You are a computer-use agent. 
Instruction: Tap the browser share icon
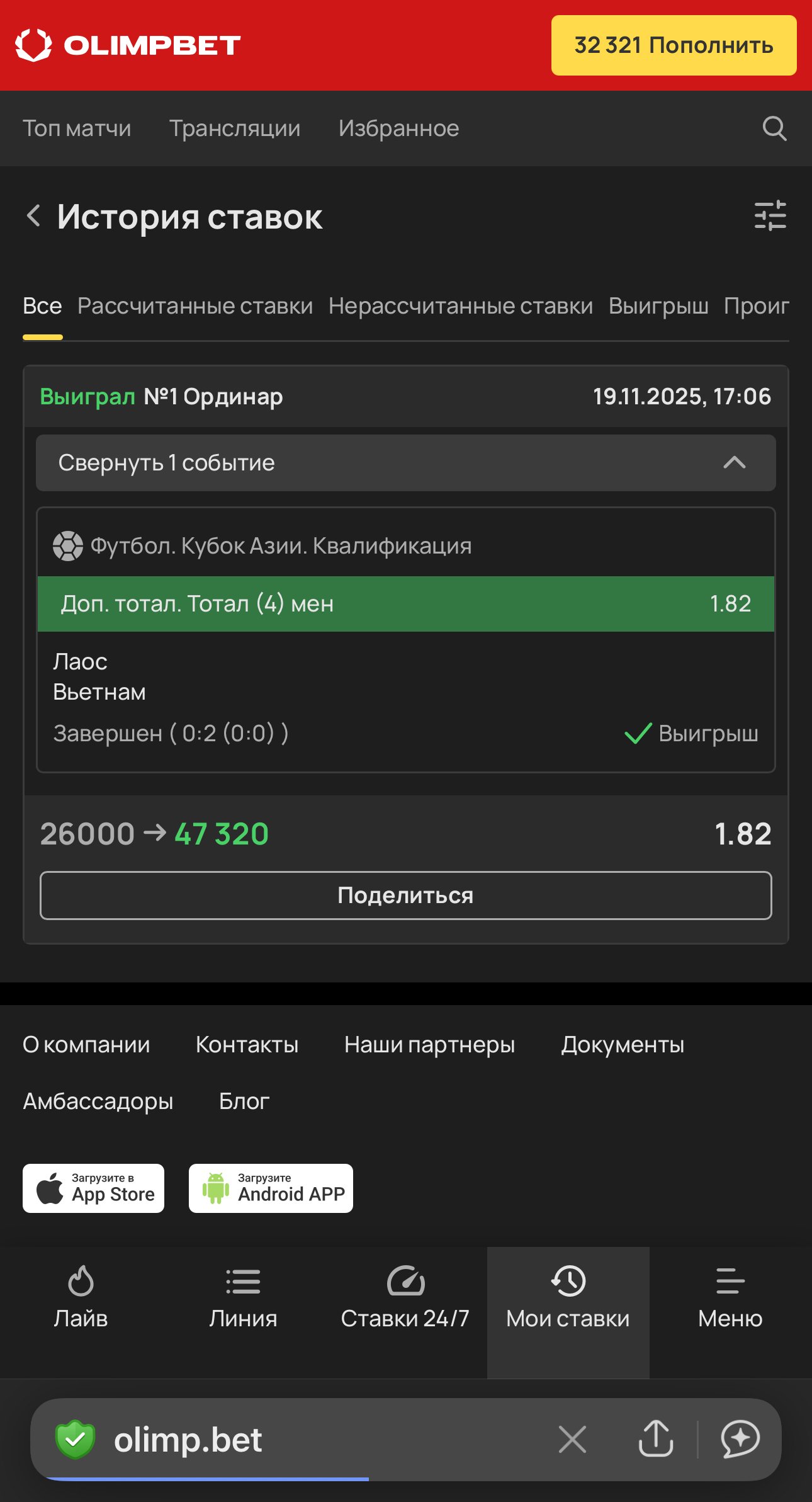[656, 1438]
